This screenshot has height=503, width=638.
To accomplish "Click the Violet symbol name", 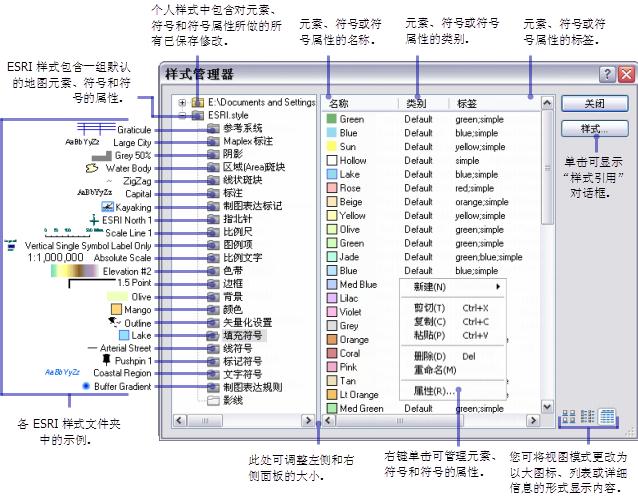I will point(350,312).
